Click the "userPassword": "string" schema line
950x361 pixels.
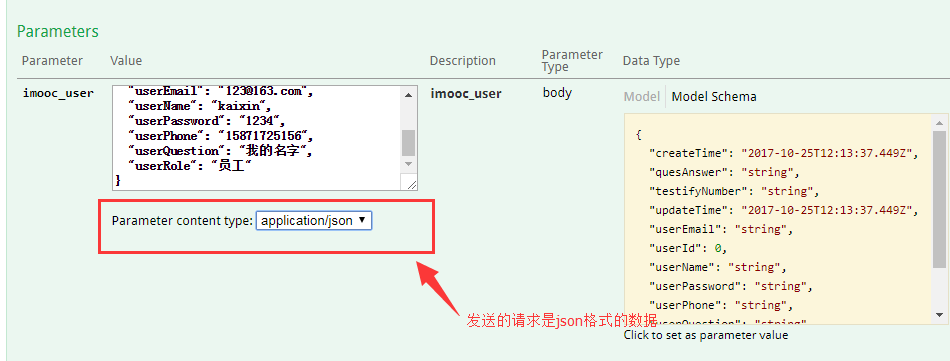(731, 286)
